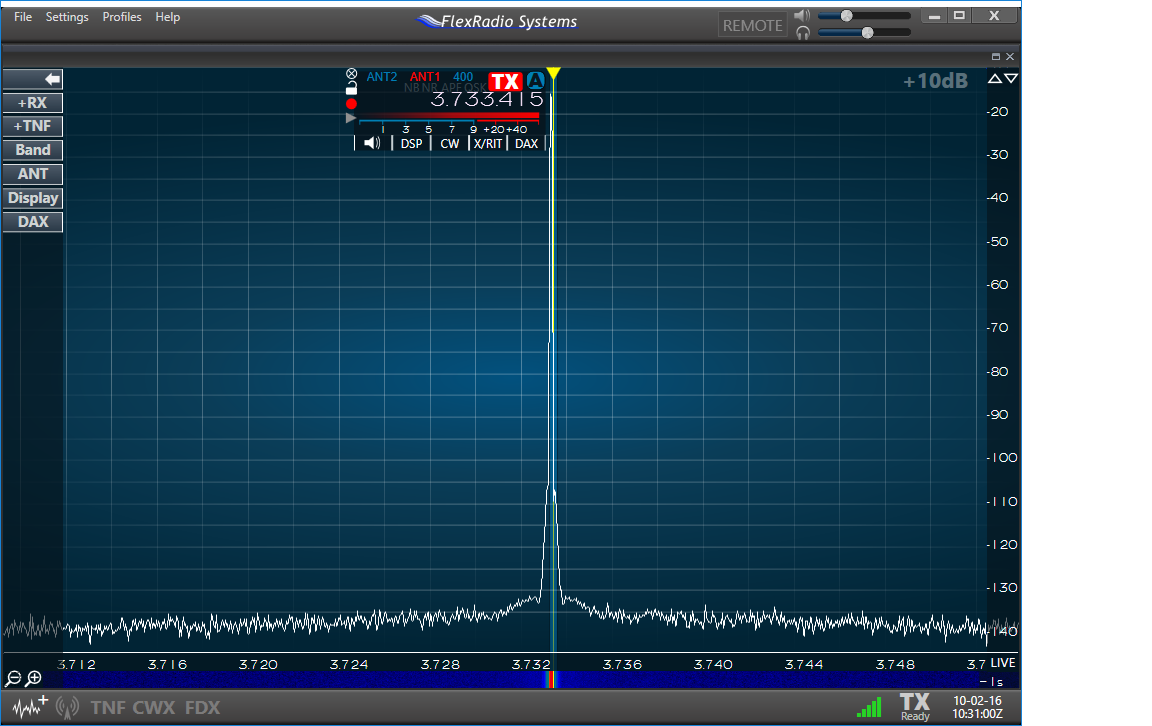Start slice recording with the red dot
This screenshot has height=726, width=1152.
click(351, 104)
